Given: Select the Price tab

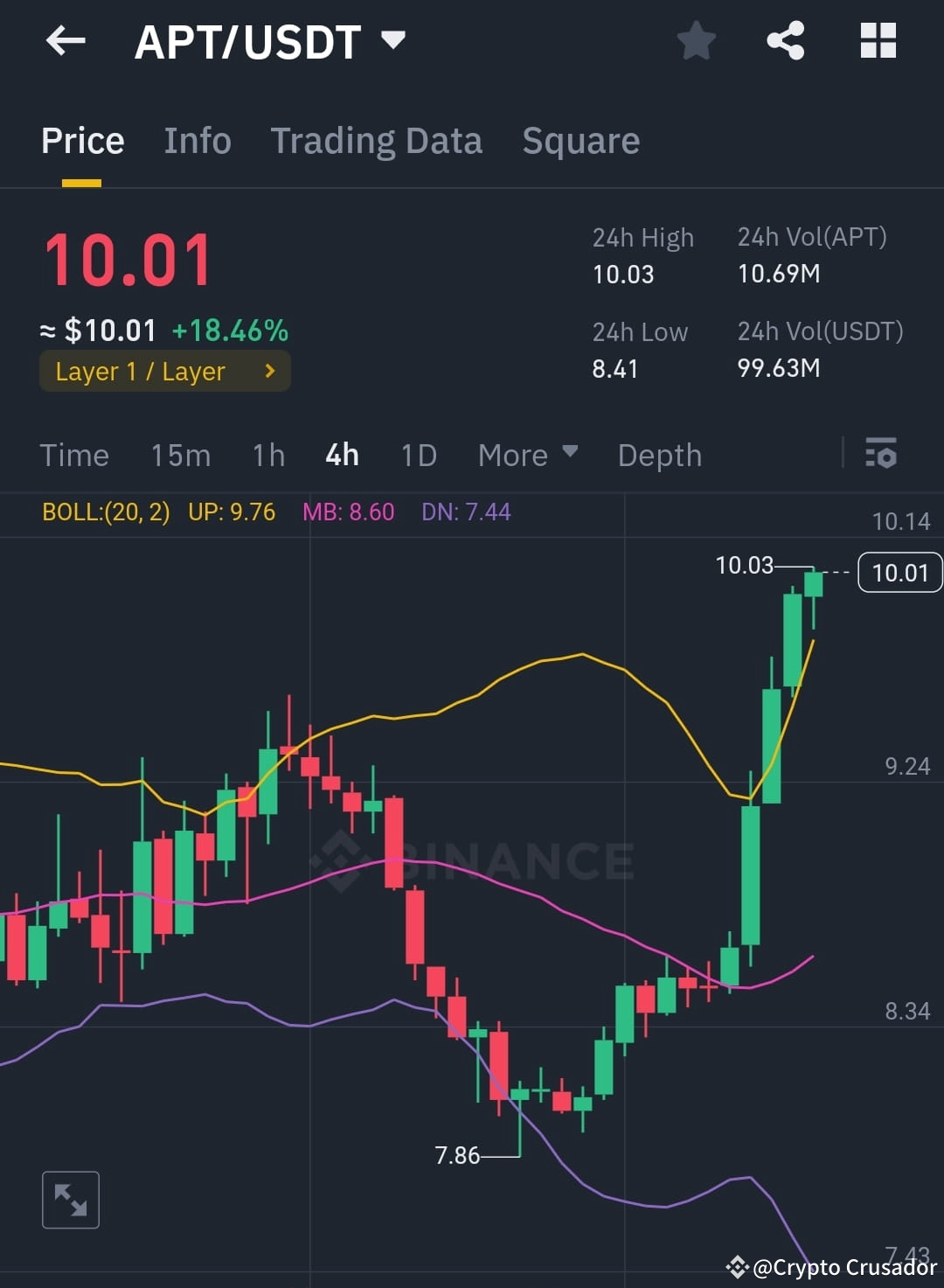Looking at the screenshot, I should pos(82,141).
